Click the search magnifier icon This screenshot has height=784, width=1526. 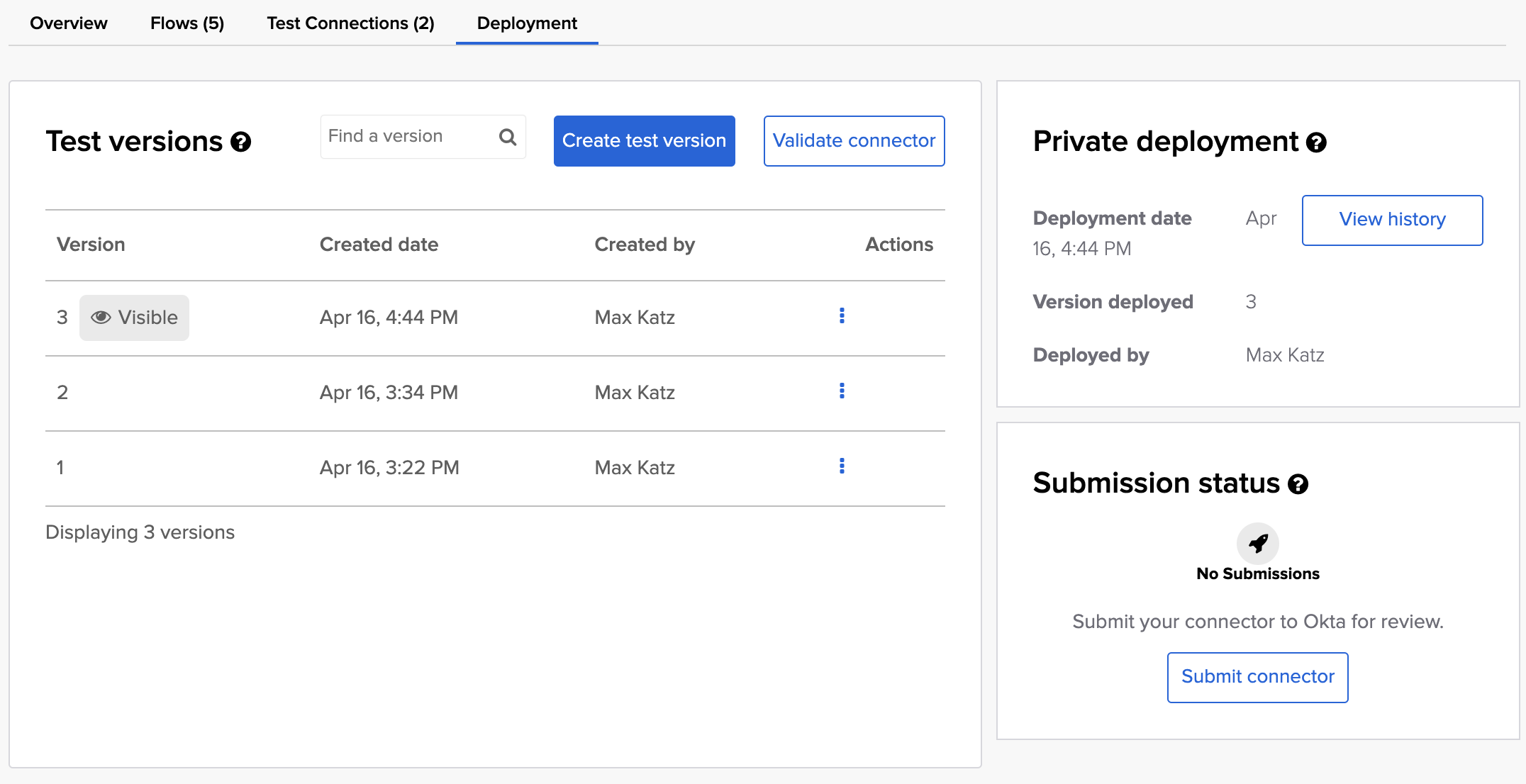[x=508, y=137]
